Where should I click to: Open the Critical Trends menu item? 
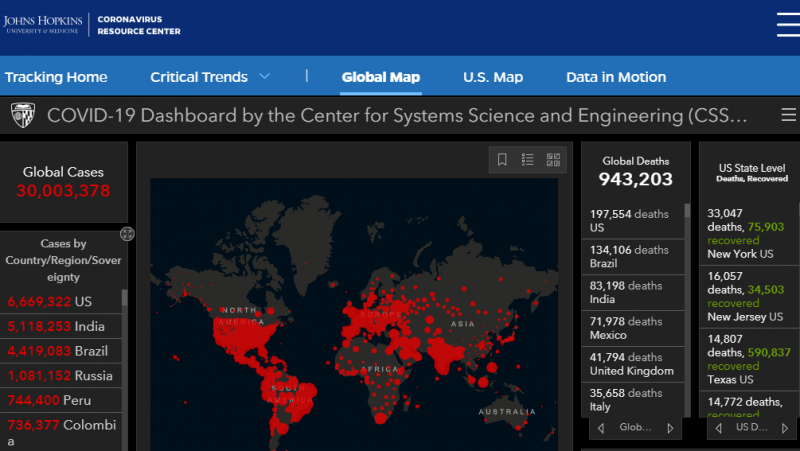199,77
